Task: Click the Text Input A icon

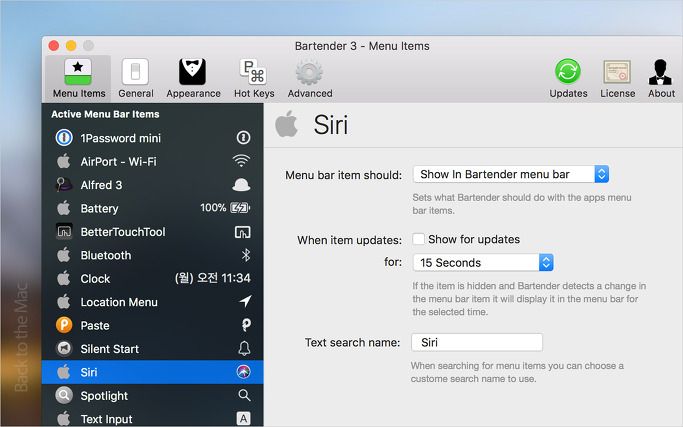Action: click(243, 419)
